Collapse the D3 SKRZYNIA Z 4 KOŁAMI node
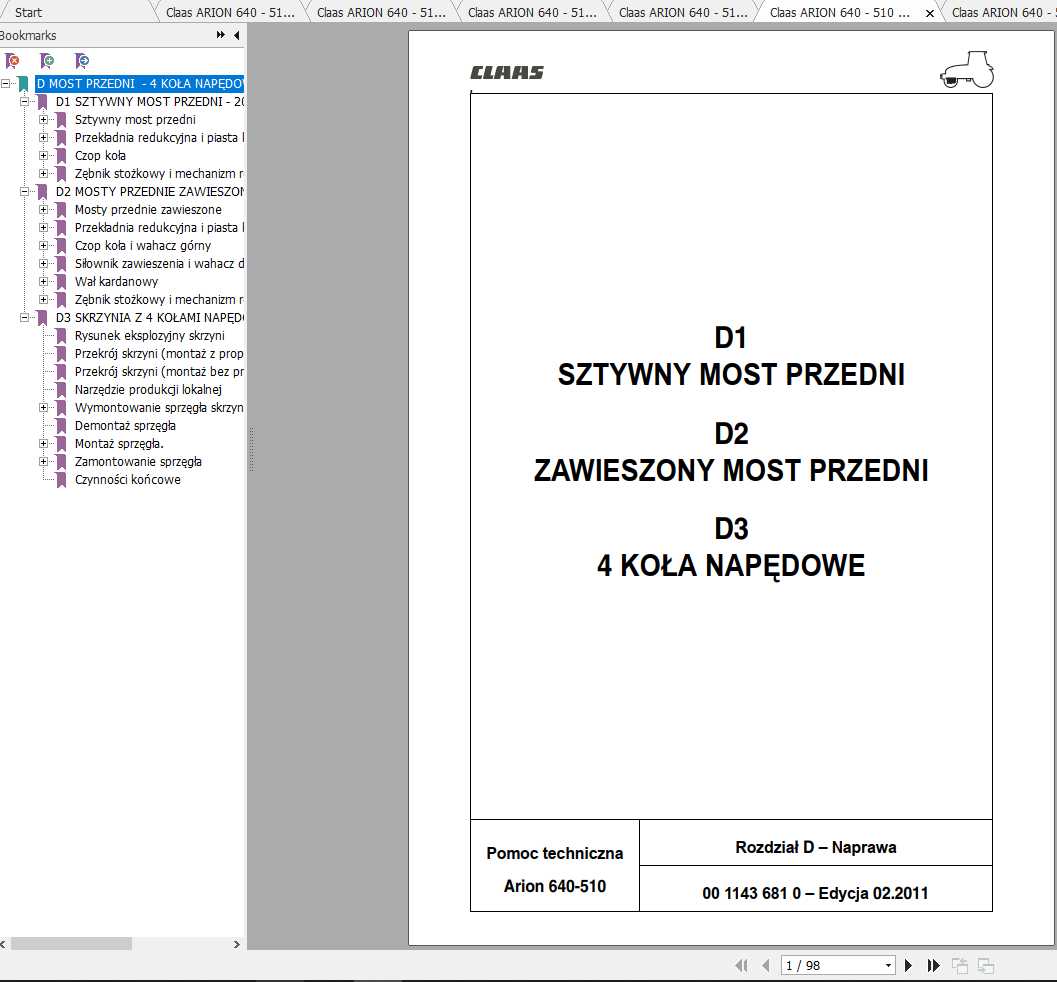1057x982 pixels. coord(24,317)
